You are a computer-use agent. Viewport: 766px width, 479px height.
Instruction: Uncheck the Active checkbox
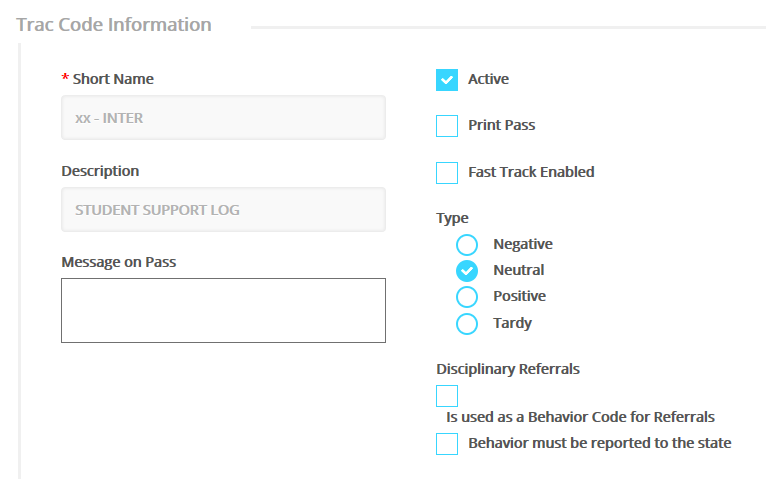pos(447,80)
